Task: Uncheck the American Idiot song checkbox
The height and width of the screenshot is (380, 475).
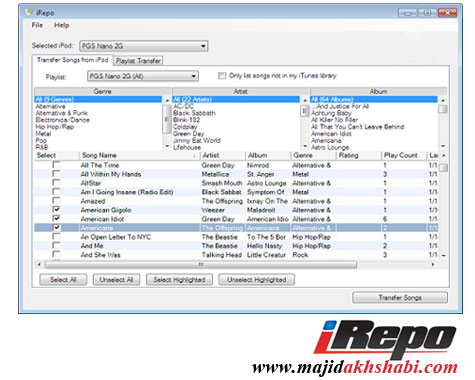Action: pos(57,218)
